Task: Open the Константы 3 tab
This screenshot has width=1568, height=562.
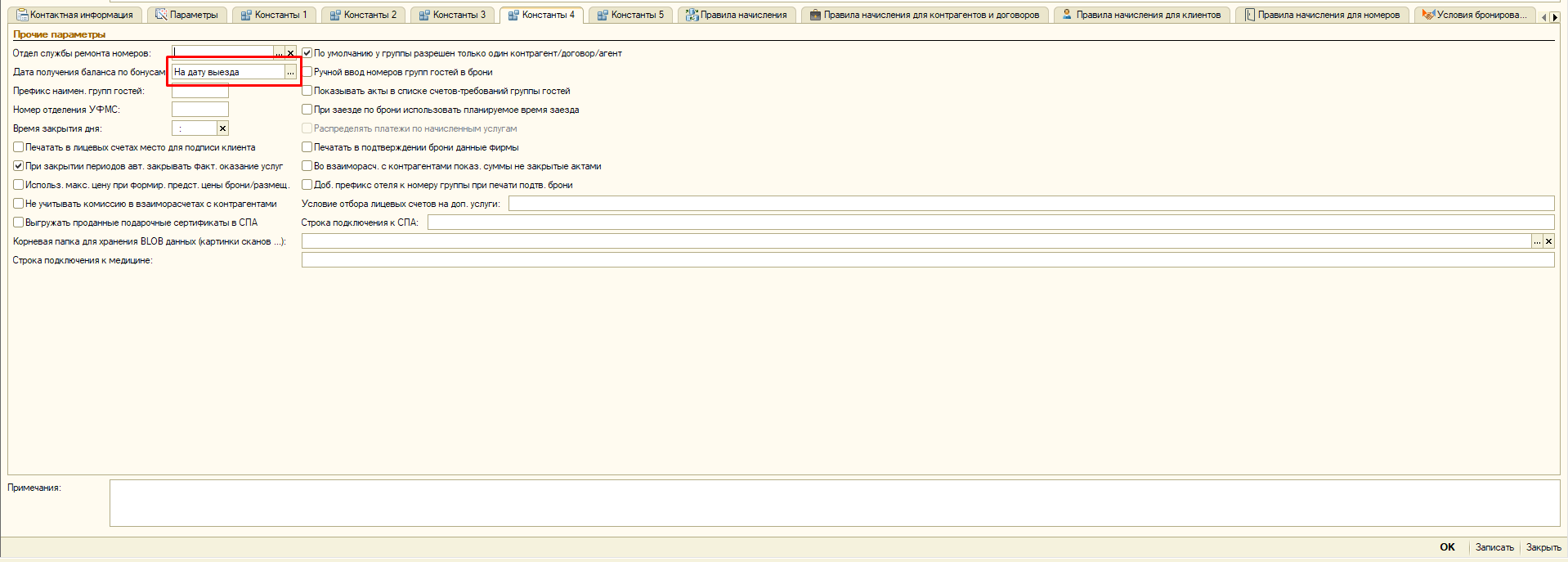Action: (x=453, y=15)
